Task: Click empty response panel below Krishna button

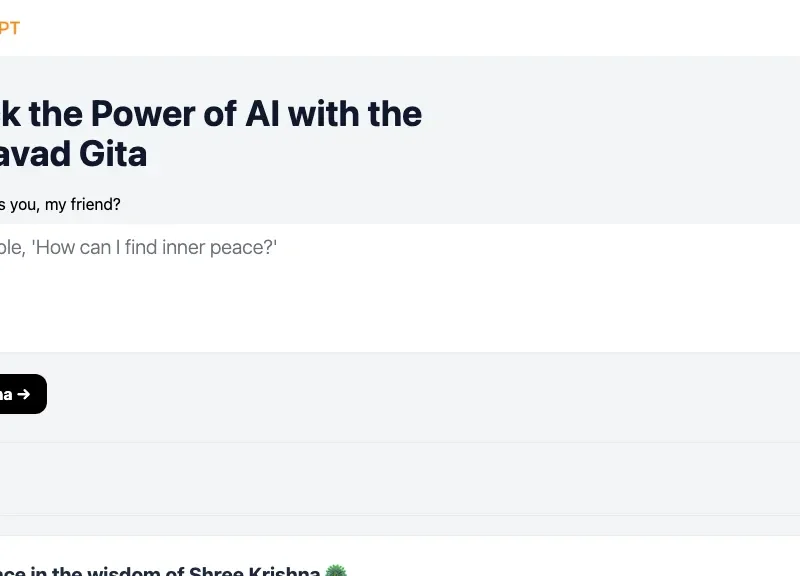Action: 400,479
